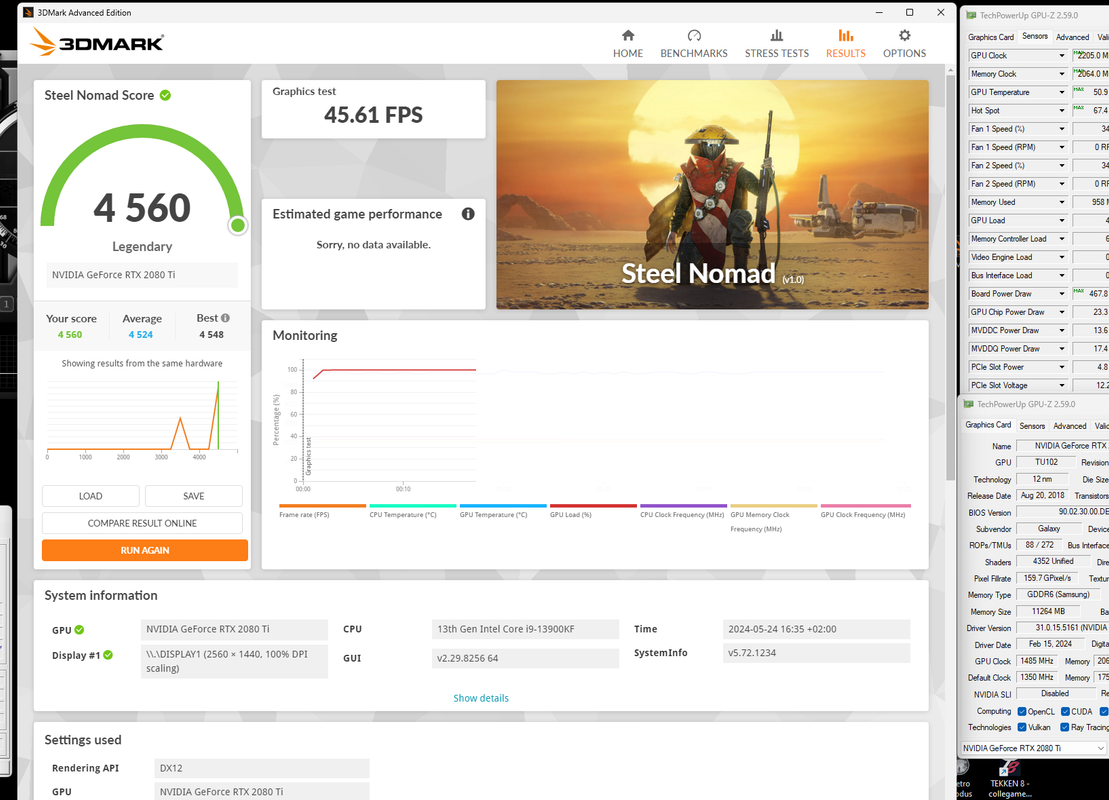The width and height of the screenshot is (1109, 800).
Task: Click the orange RUN AGAIN button
Action: coord(145,550)
